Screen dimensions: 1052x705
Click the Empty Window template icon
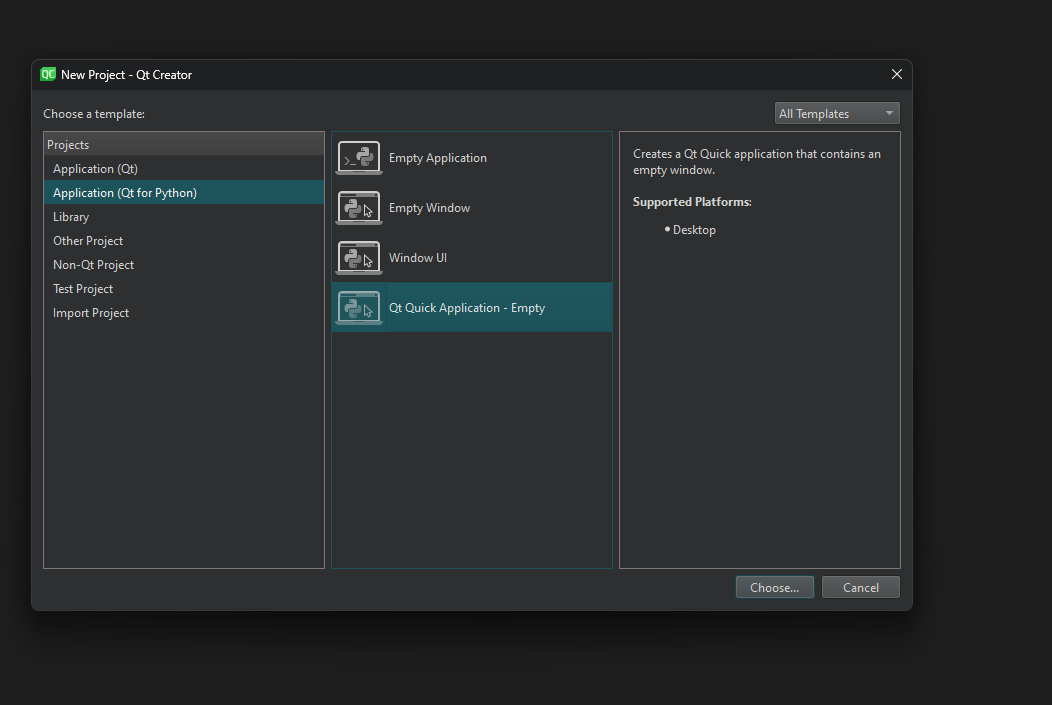(x=359, y=208)
